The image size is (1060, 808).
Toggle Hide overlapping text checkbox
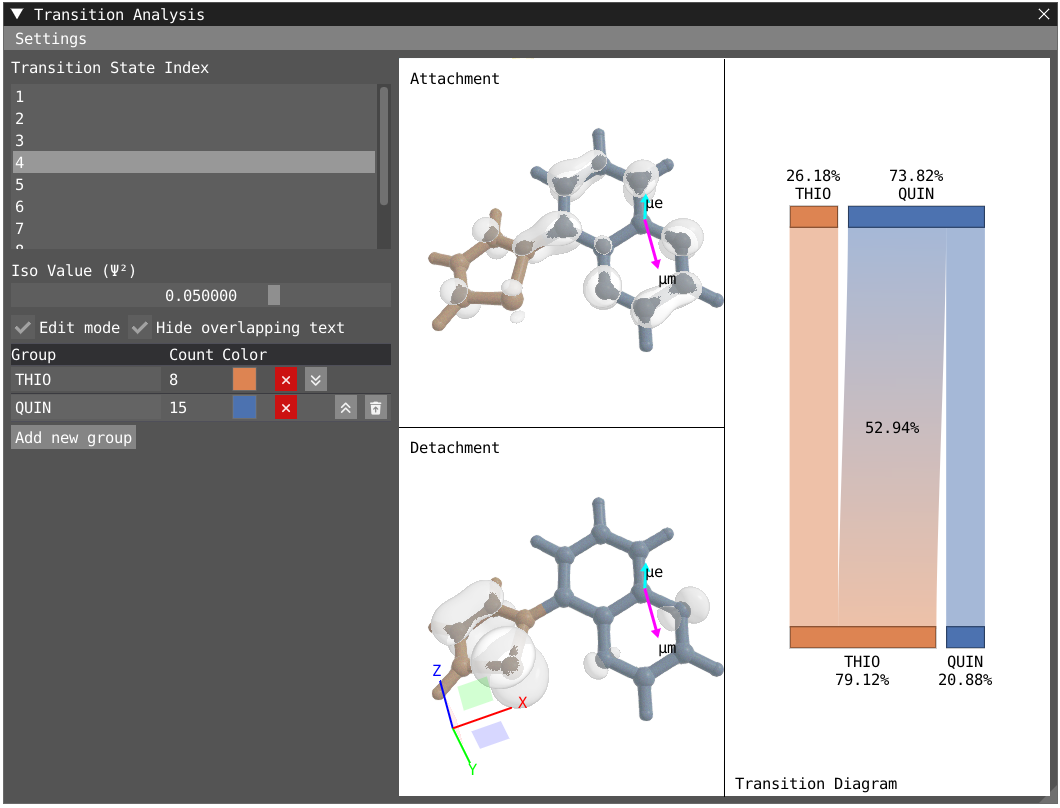tap(140, 328)
